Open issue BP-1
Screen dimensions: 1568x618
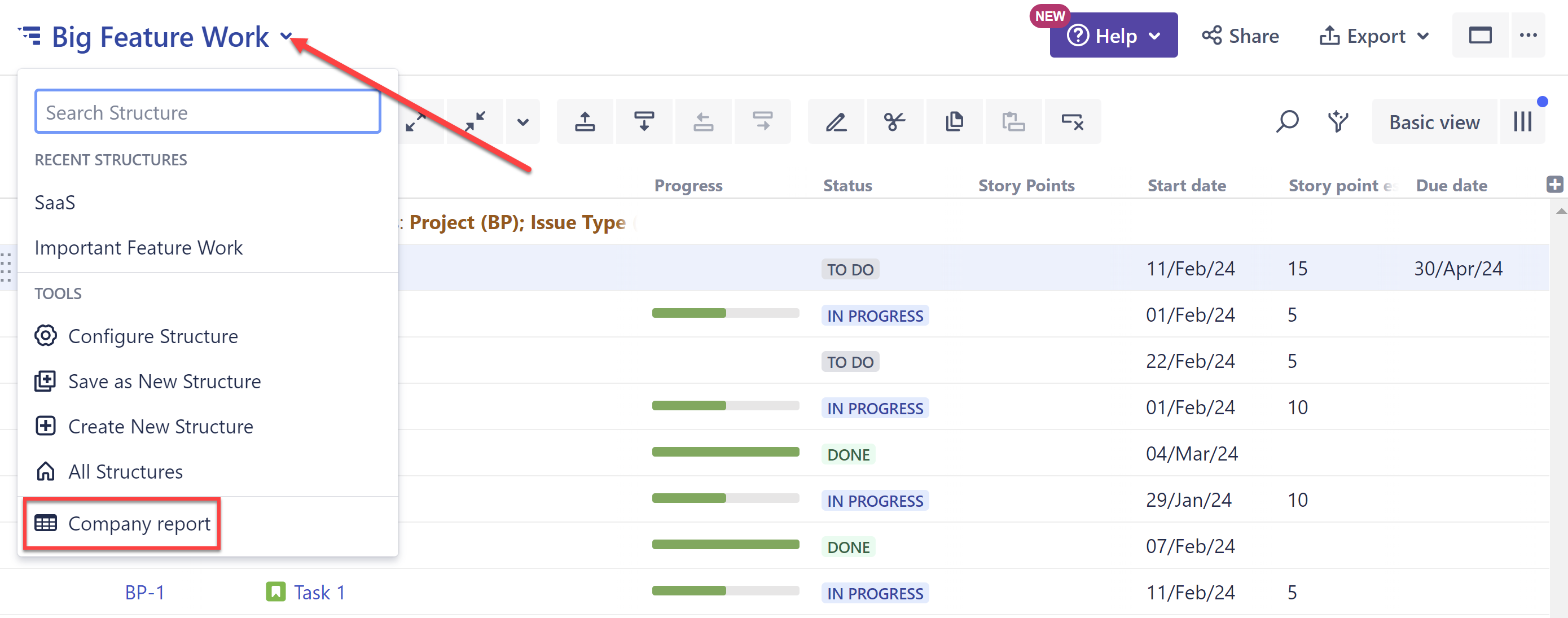144,591
